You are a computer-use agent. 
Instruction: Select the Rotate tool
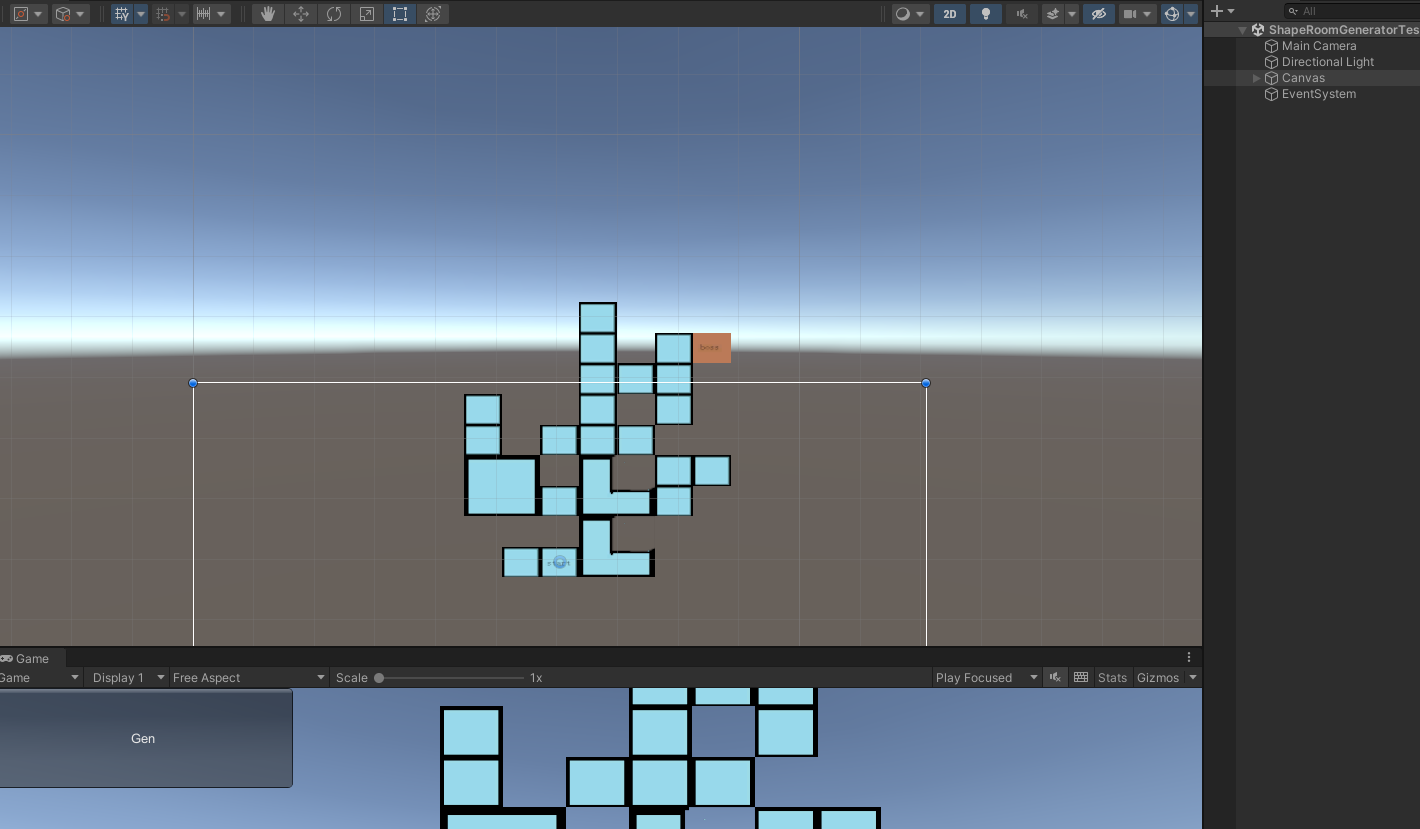point(333,13)
